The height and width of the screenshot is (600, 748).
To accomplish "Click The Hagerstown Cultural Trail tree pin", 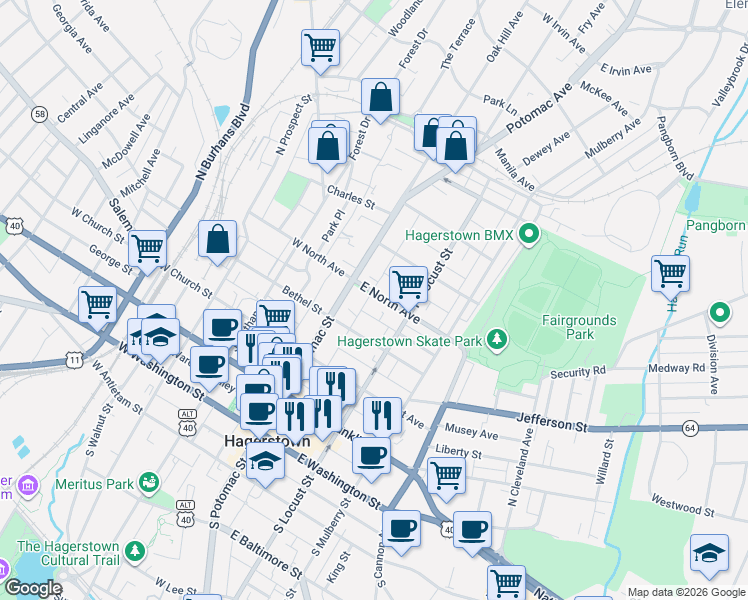I will coord(135,551).
